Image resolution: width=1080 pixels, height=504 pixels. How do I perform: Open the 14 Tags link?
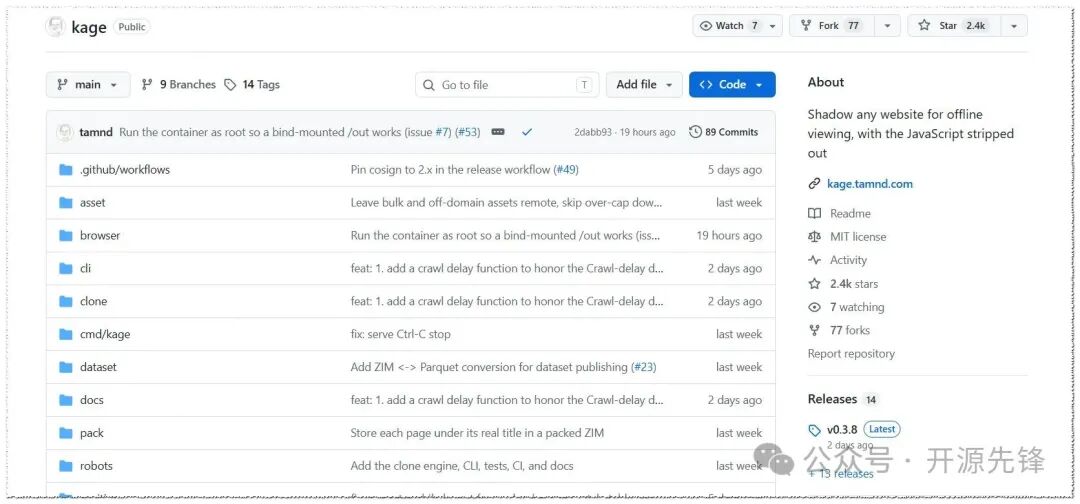[252, 85]
